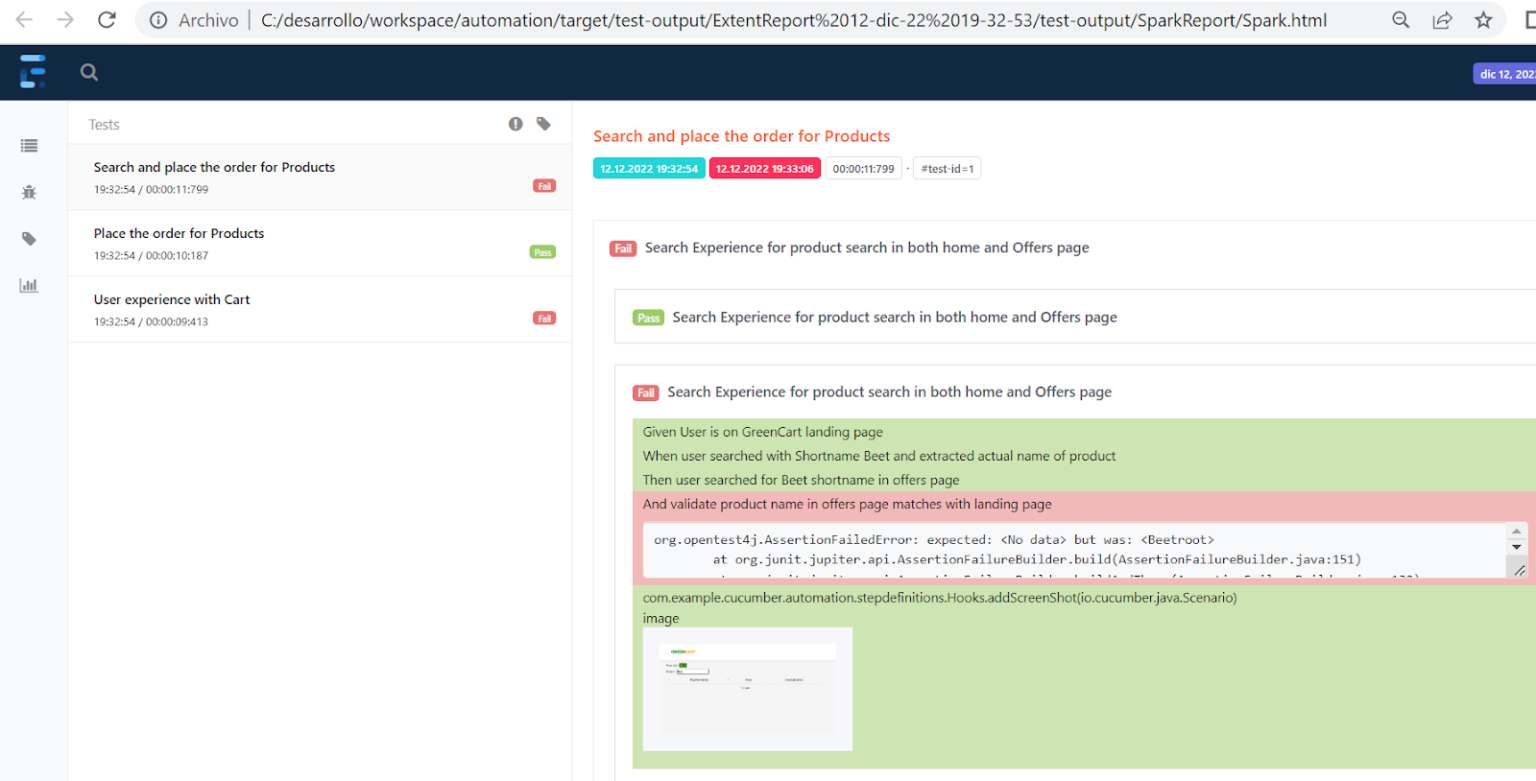Viewport: 1536px width, 781px height.
Task: Open the bug exceptions sidebar icon
Action: (29, 192)
